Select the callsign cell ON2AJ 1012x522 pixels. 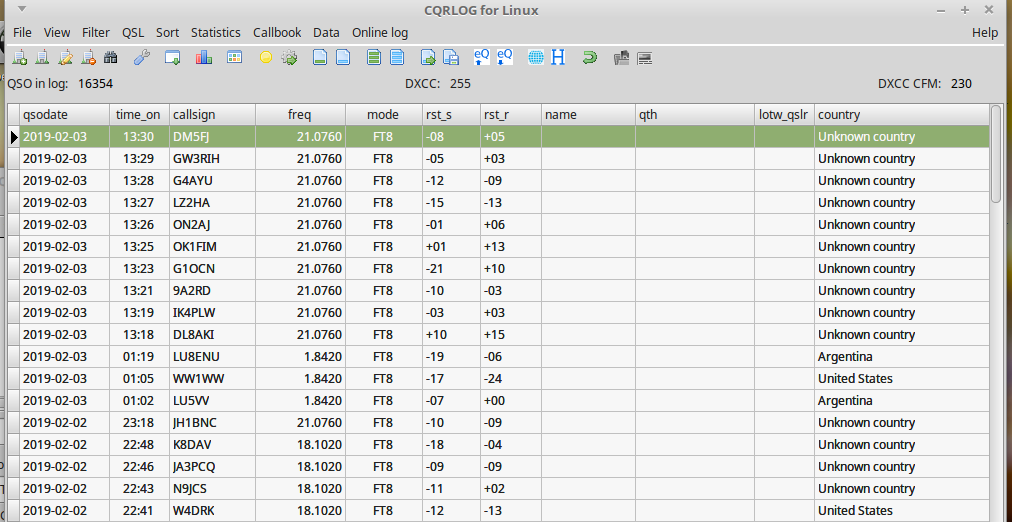pos(212,225)
